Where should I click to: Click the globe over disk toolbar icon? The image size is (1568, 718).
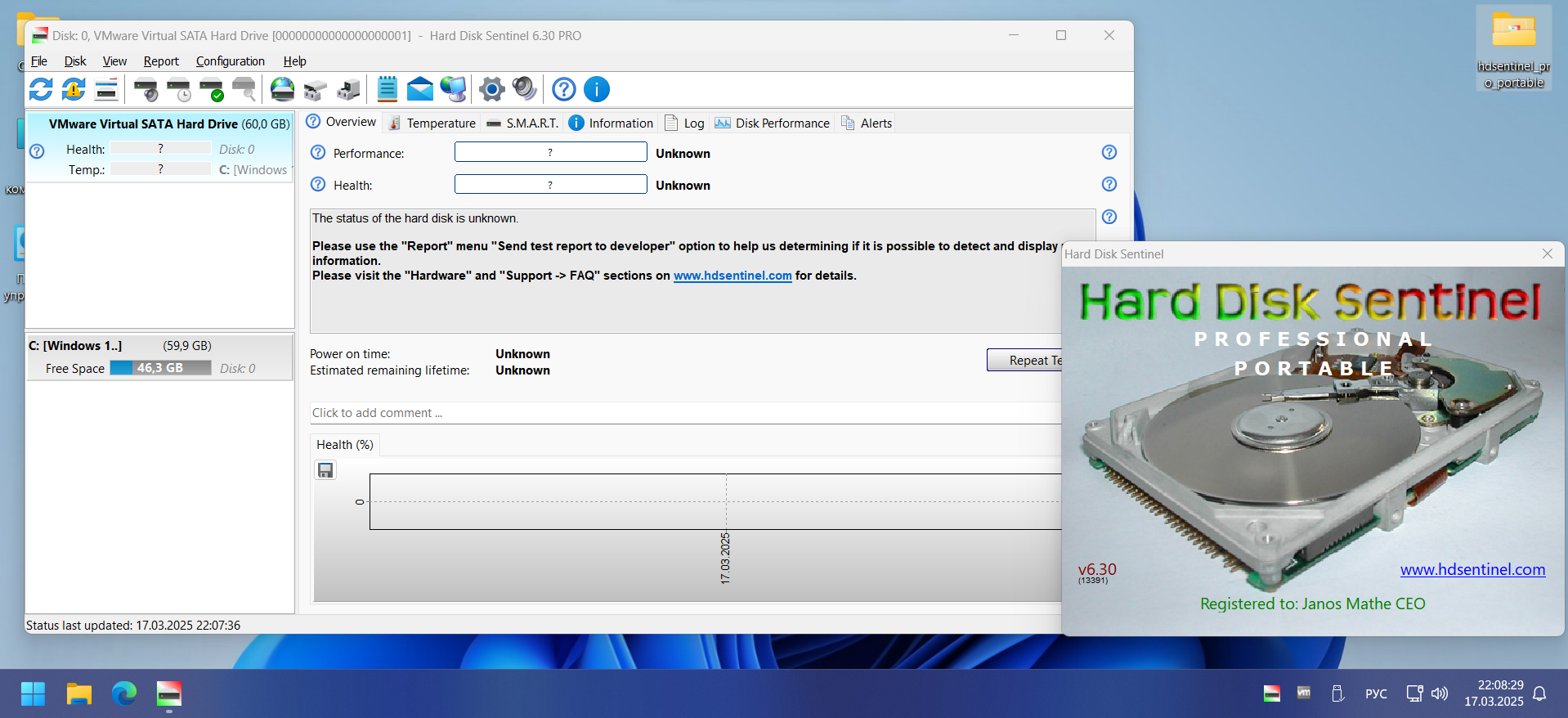[x=282, y=89]
